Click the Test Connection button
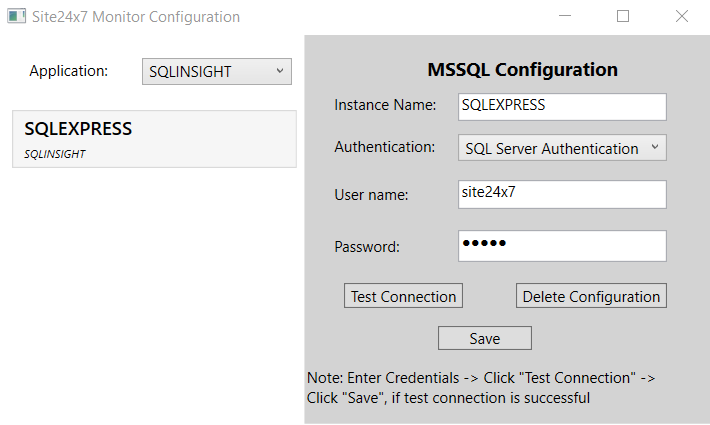710x425 pixels. 403,296
